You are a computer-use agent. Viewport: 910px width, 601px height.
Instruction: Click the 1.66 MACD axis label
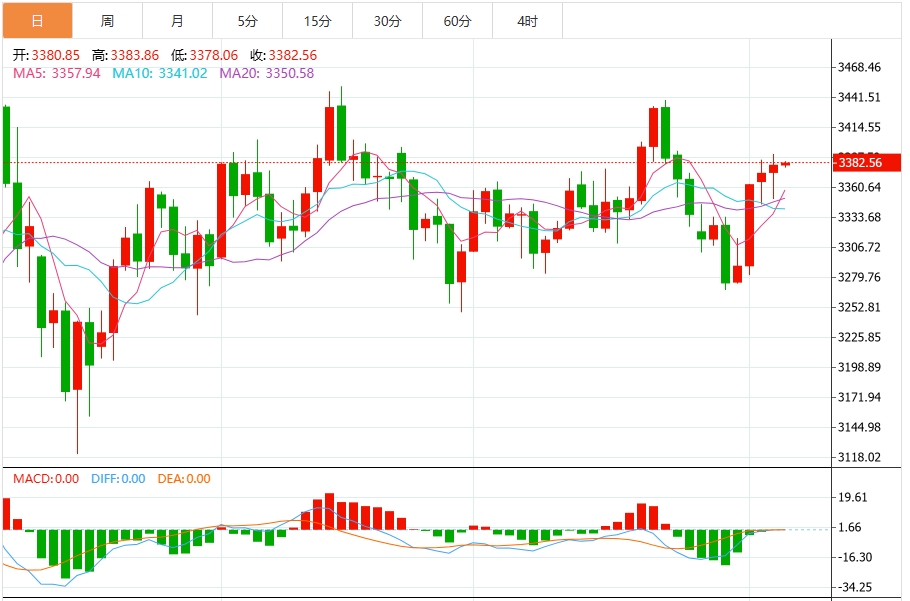(850, 527)
